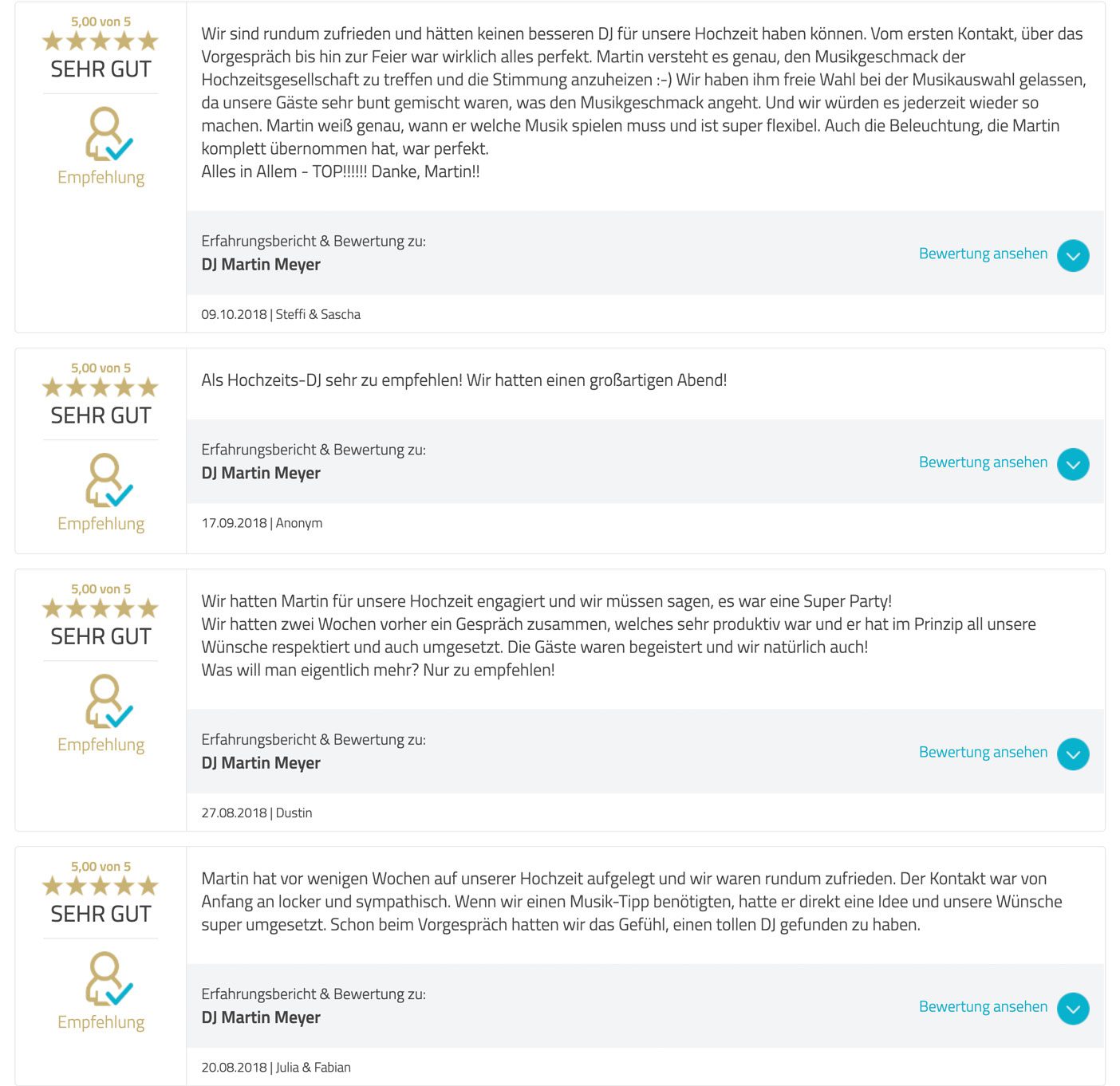Click star rating of Julia & Fabian review
This screenshot has height=1086, width=1120.
point(101,886)
